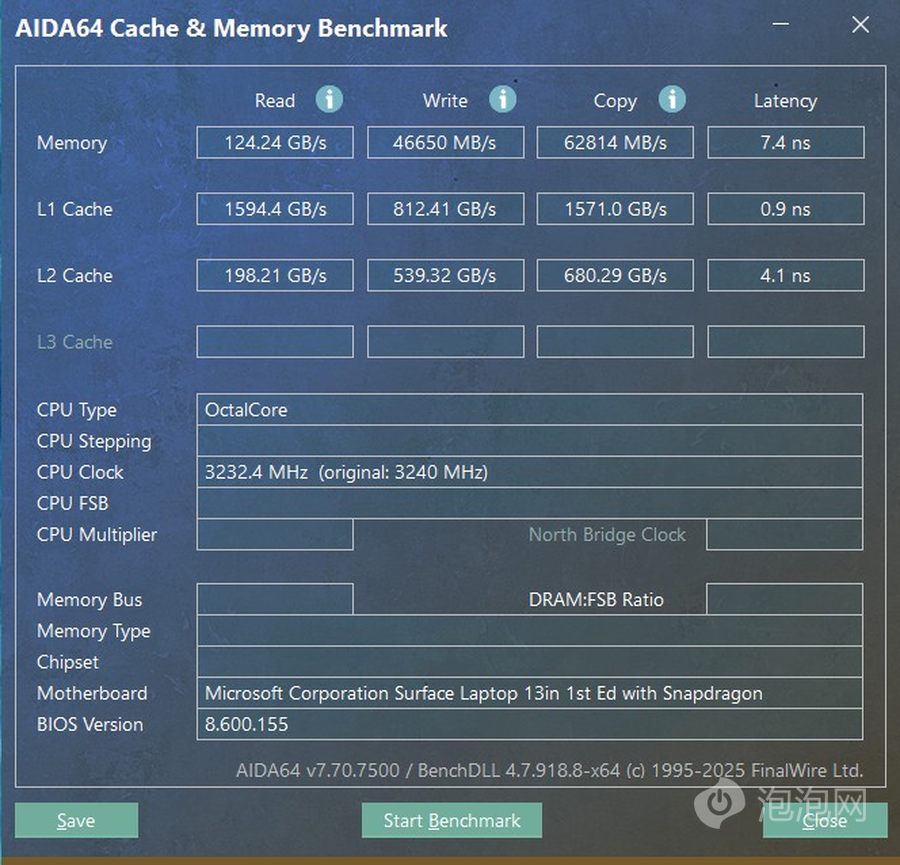900x865 pixels.
Task: Click the empty L3 Cache write field
Action: [x=445, y=342]
